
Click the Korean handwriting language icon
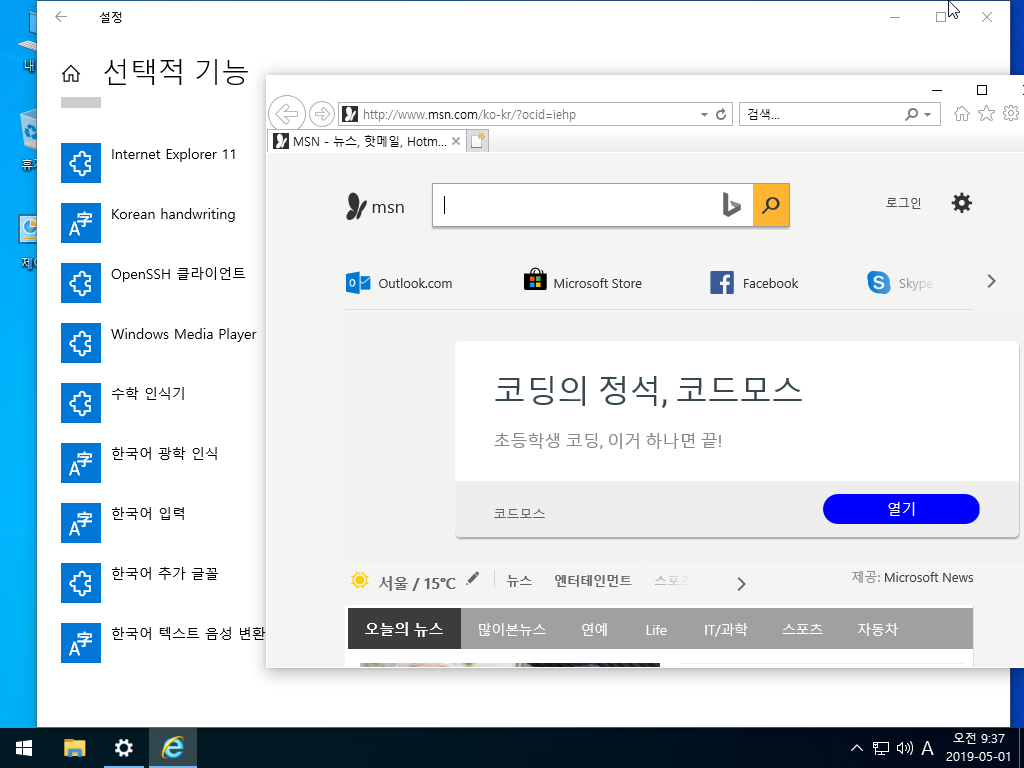81,223
